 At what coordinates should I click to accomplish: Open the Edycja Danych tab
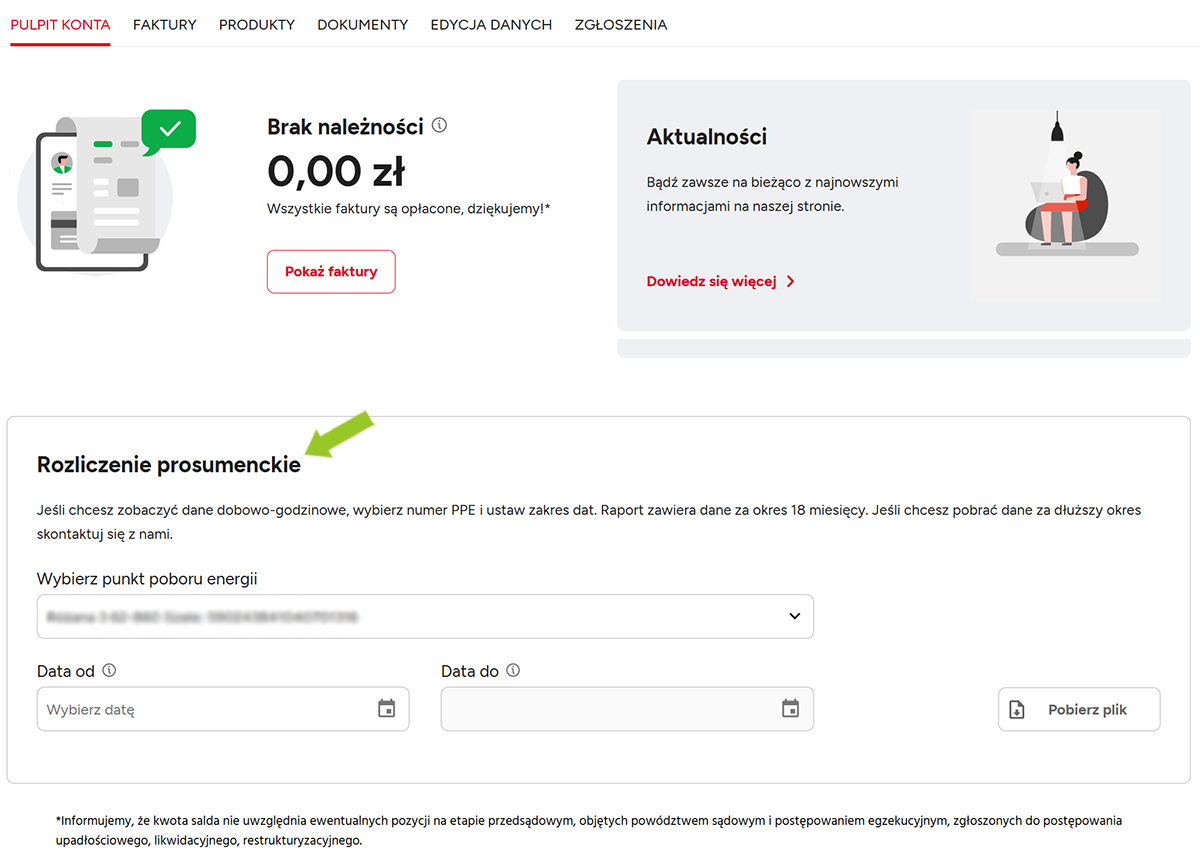coord(491,25)
